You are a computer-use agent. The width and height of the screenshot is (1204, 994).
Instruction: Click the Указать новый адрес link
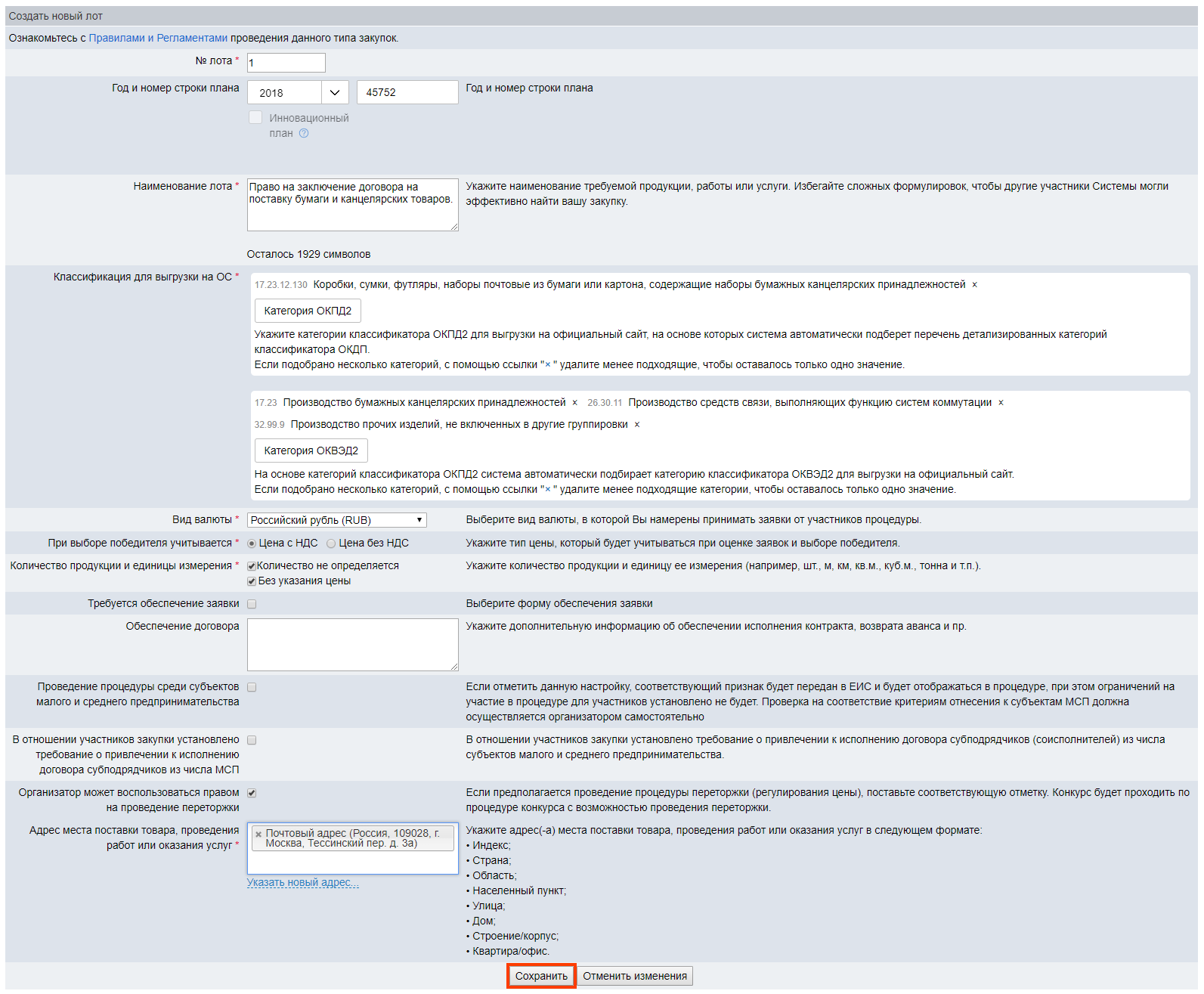coord(302,883)
